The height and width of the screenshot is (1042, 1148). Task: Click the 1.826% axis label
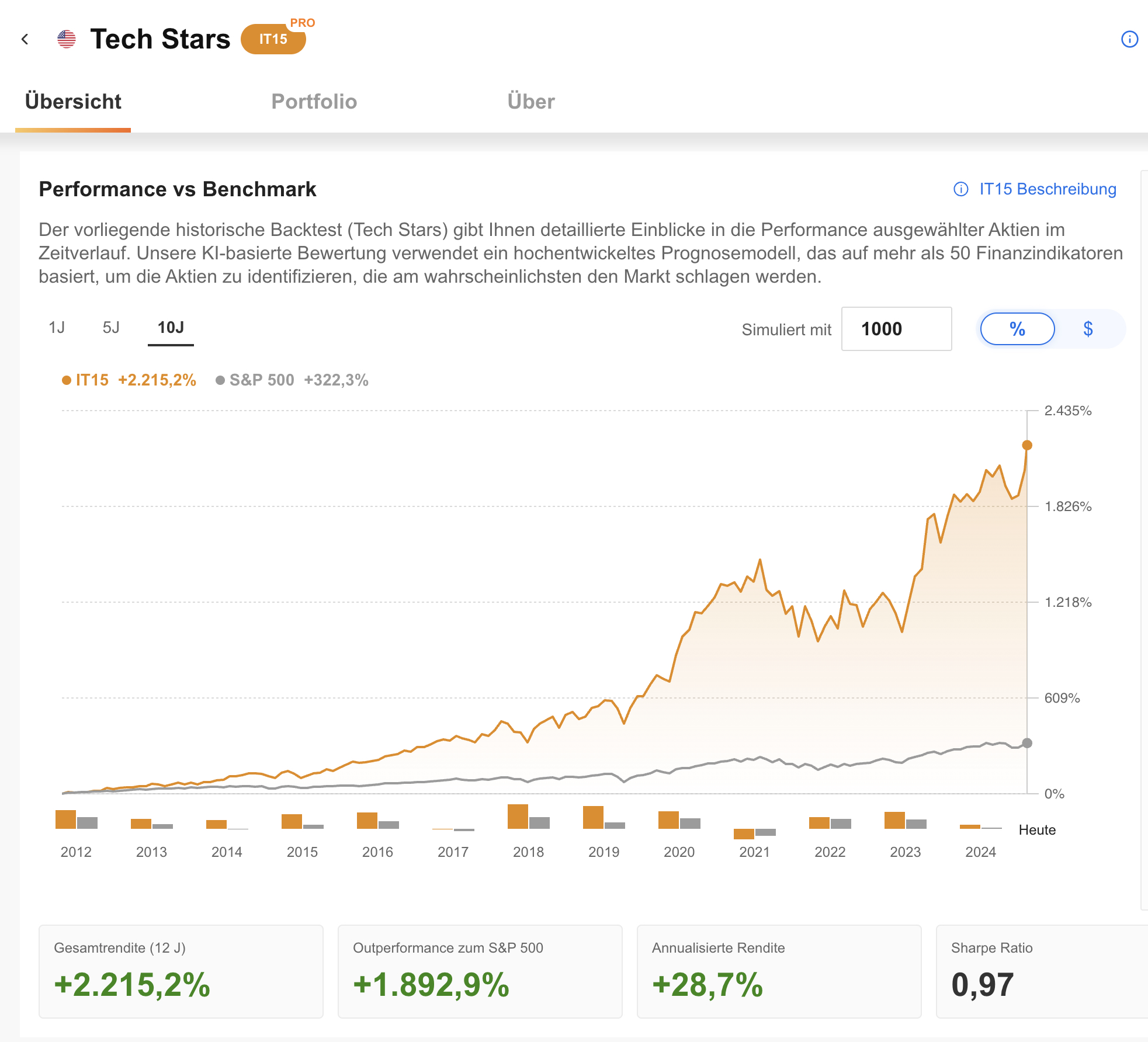click(1068, 506)
